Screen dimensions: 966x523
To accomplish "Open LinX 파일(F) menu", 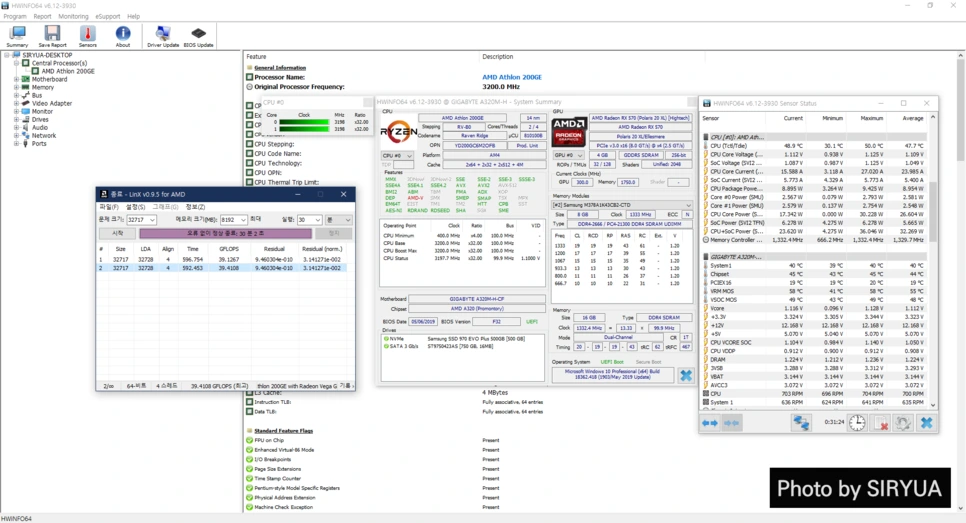I will (109, 207).
